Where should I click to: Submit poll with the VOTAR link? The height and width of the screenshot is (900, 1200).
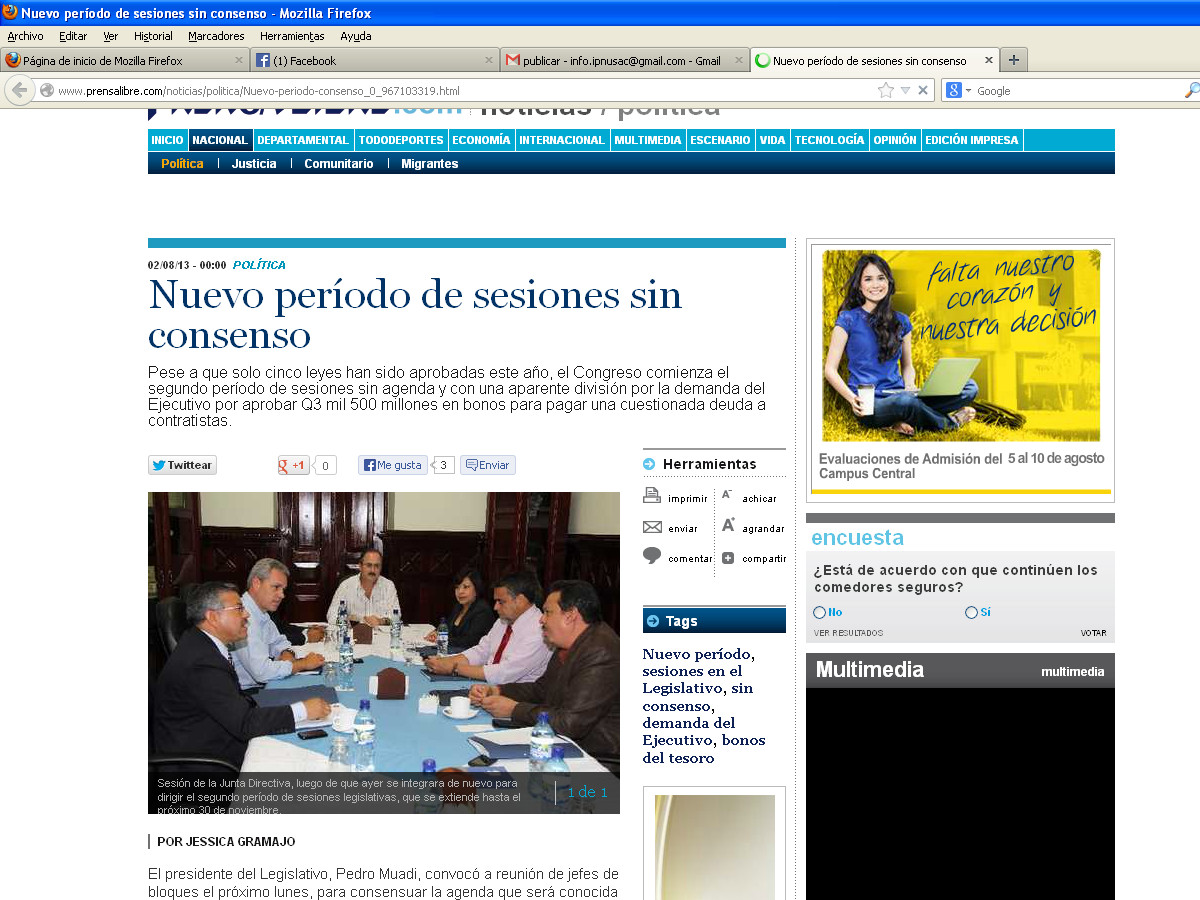point(1093,633)
